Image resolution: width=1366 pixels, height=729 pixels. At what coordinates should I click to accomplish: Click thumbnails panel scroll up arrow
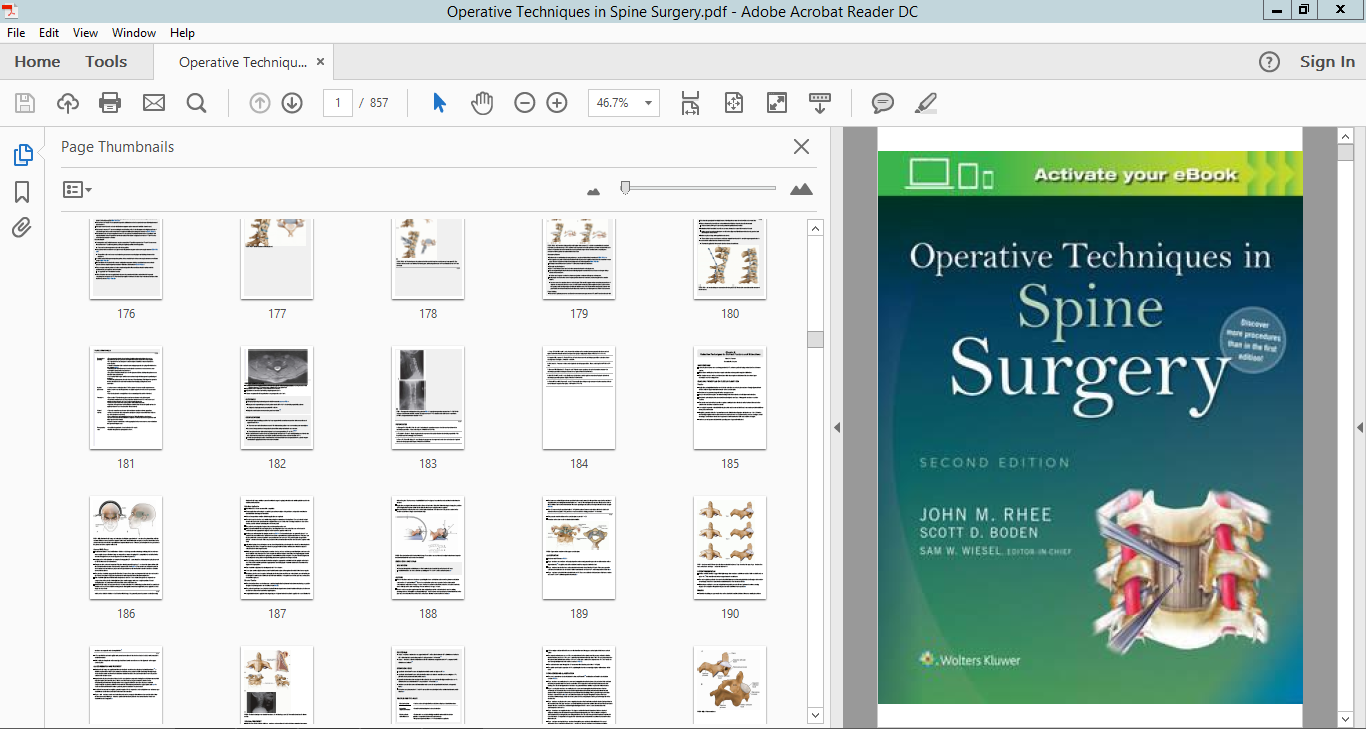pos(815,229)
